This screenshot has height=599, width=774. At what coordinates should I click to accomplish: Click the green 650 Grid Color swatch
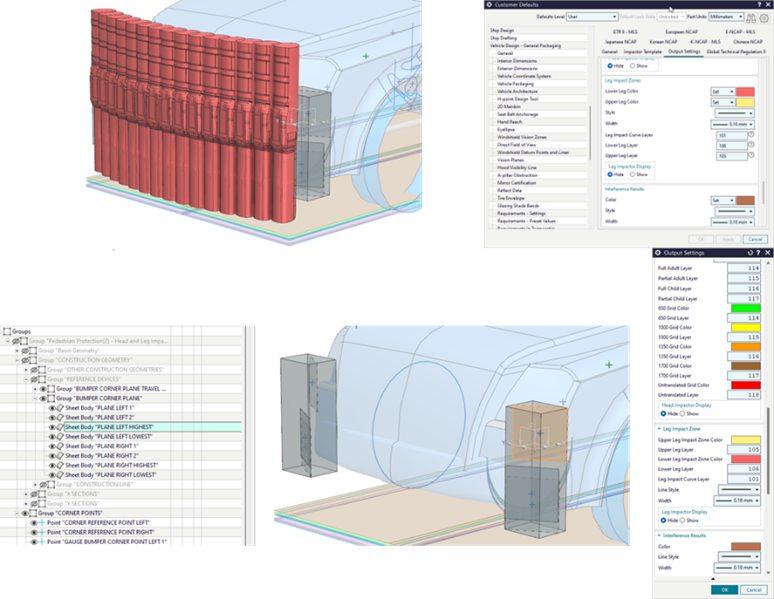(x=745, y=307)
